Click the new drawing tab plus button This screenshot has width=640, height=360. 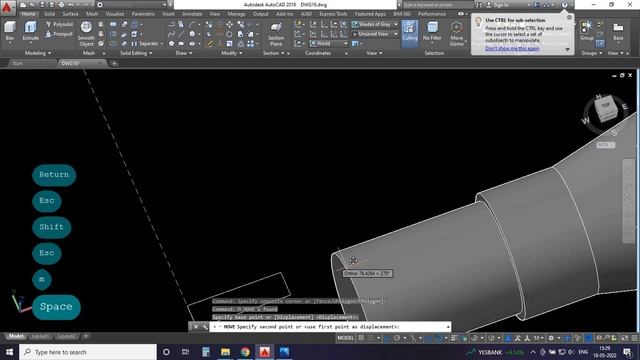[114, 64]
